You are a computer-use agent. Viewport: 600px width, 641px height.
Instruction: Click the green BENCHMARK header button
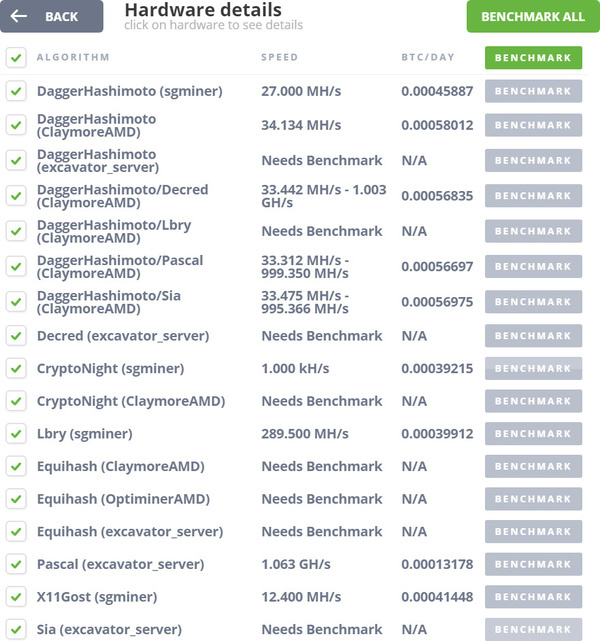(x=533, y=57)
